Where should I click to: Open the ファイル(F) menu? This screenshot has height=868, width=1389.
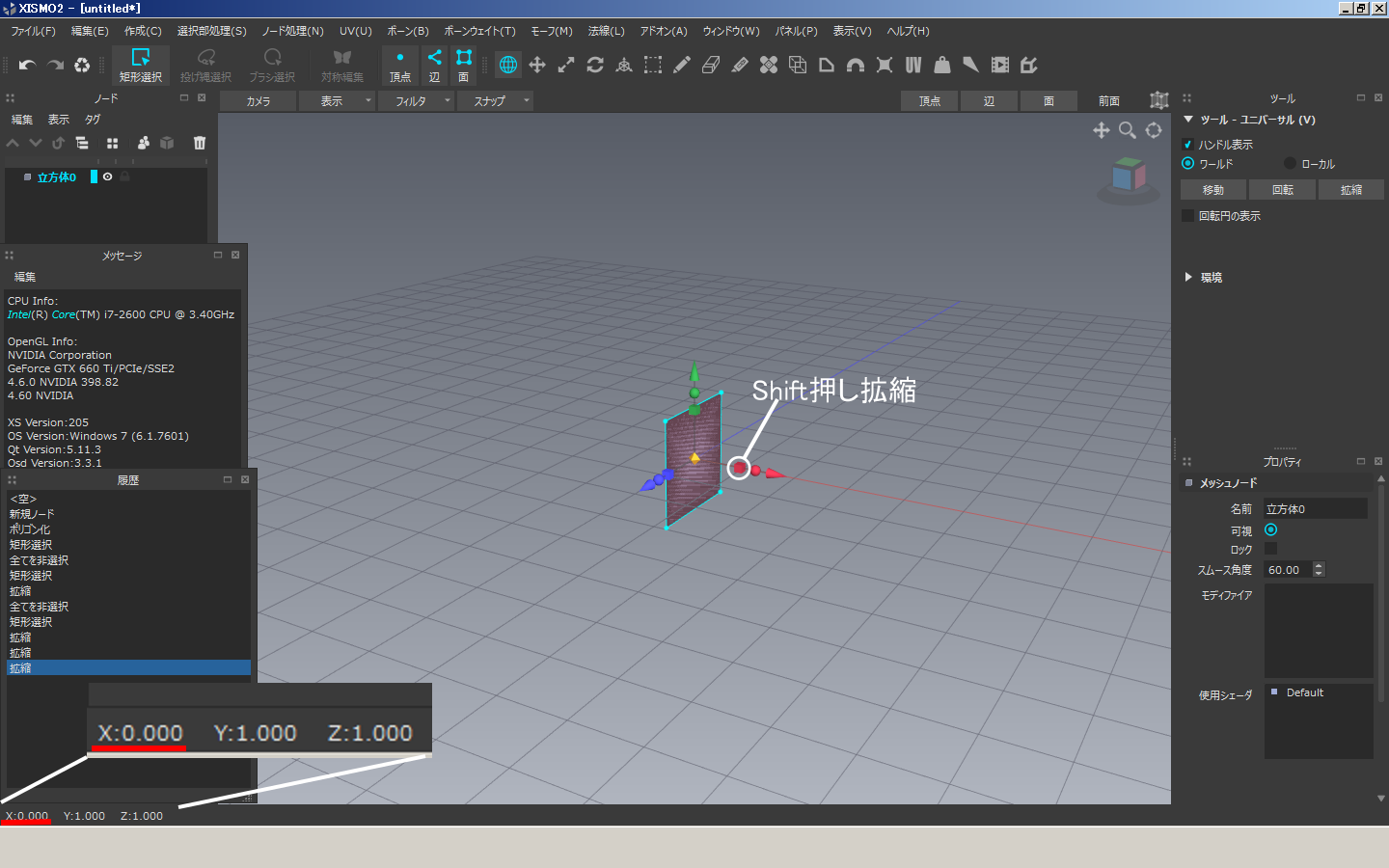click(x=33, y=31)
